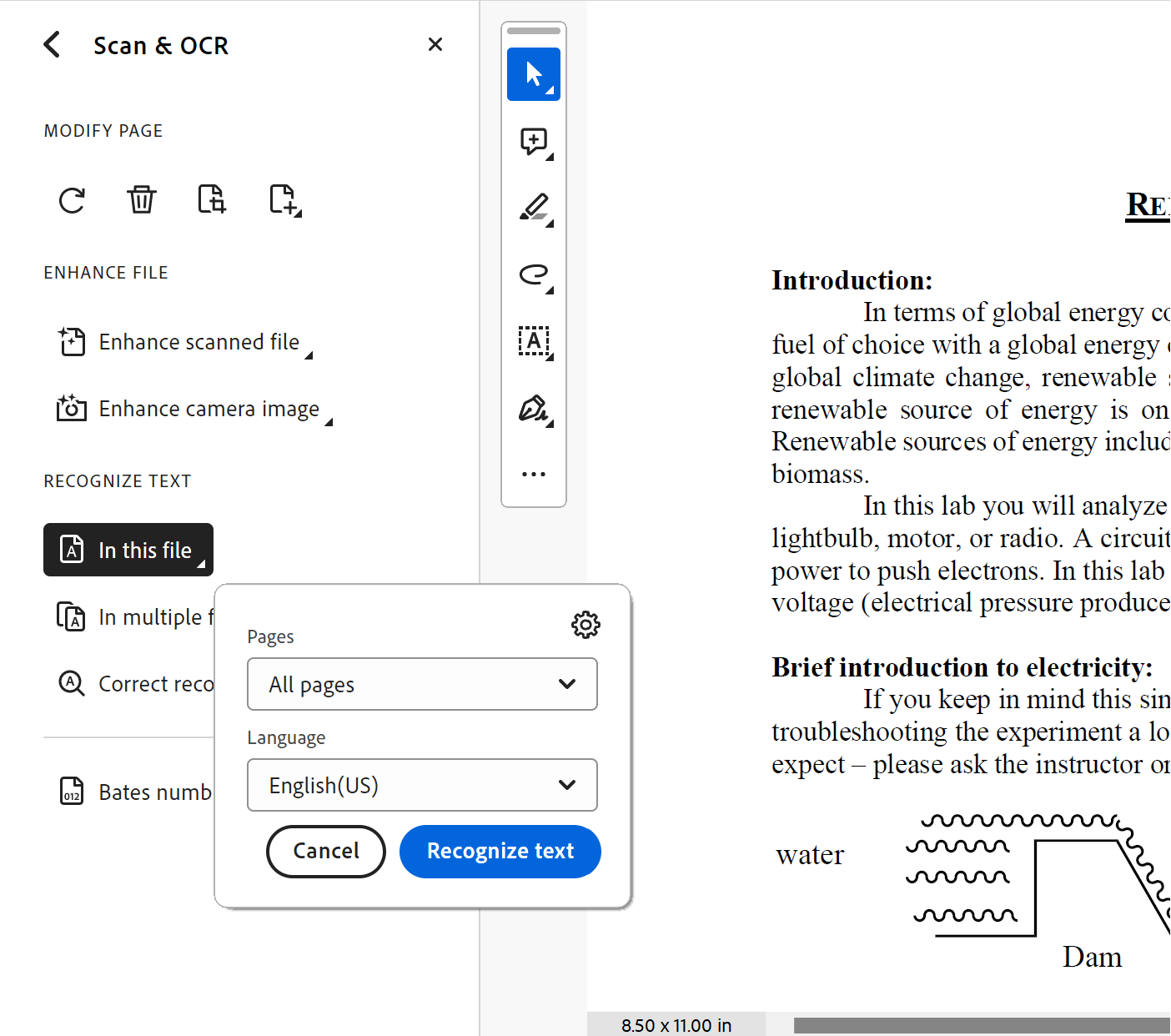
Task: Click the rotate page icon
Action: 72,200
